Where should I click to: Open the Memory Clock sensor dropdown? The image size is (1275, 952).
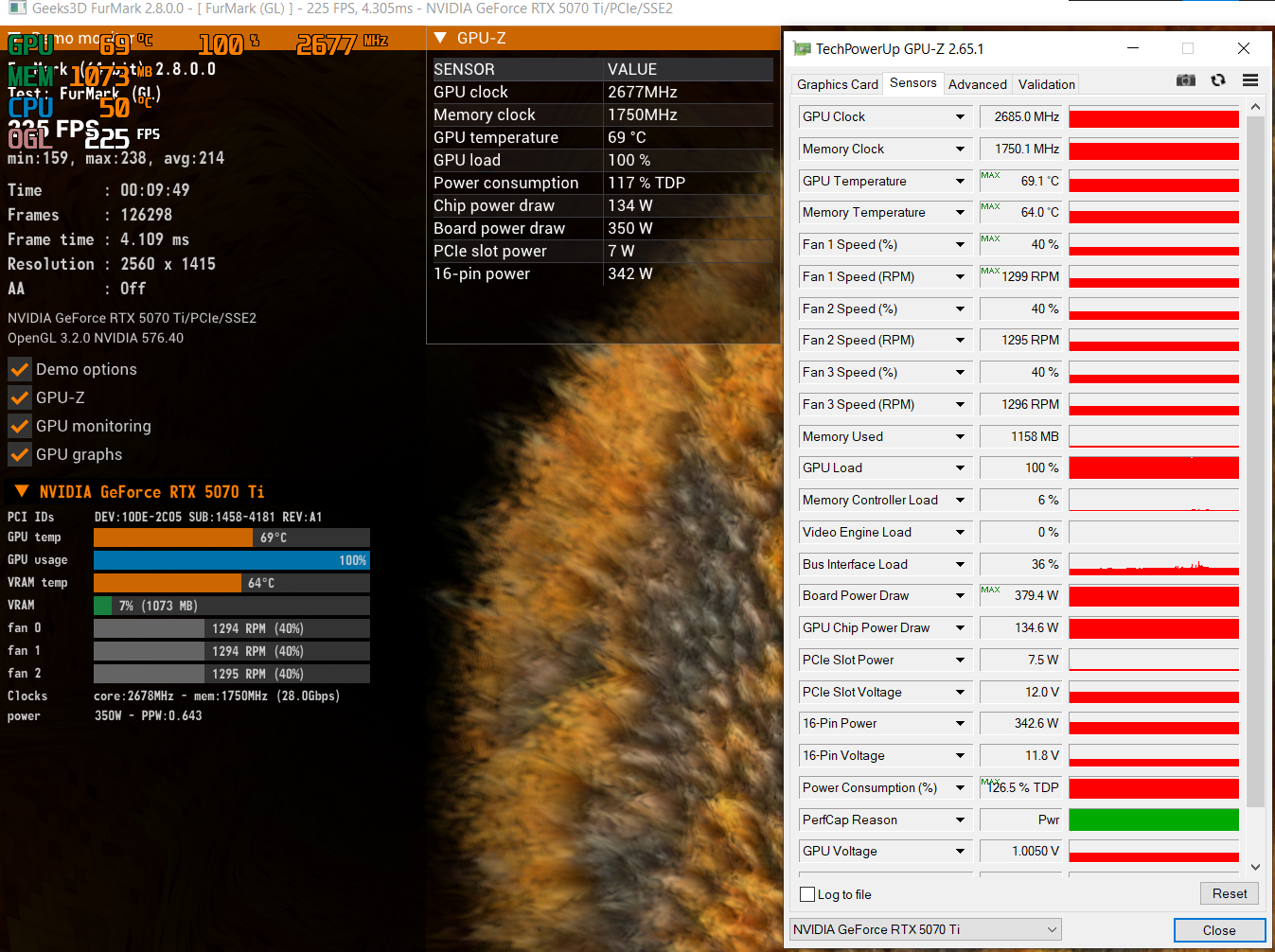point(960,149)
